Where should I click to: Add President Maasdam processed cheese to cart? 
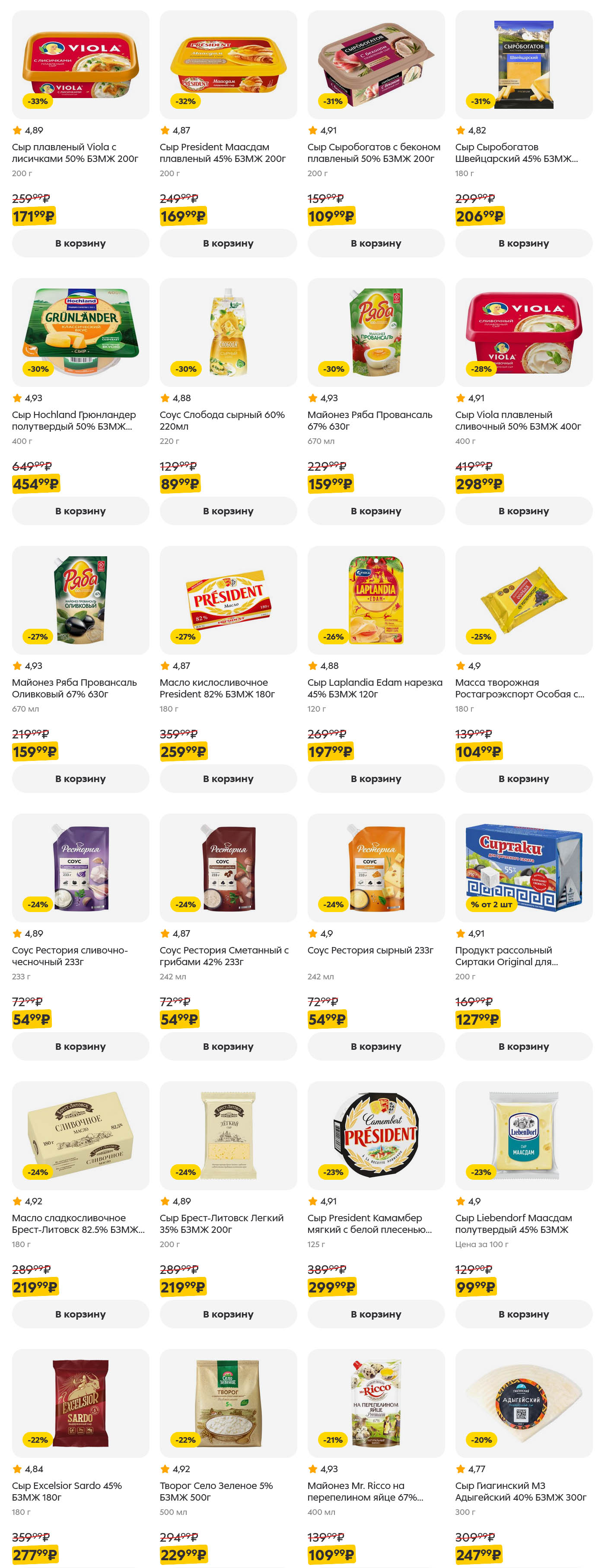point(228,243)
